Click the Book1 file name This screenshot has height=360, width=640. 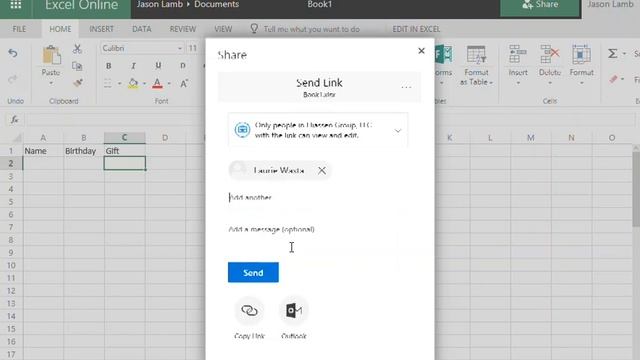[x=320, y=5]
